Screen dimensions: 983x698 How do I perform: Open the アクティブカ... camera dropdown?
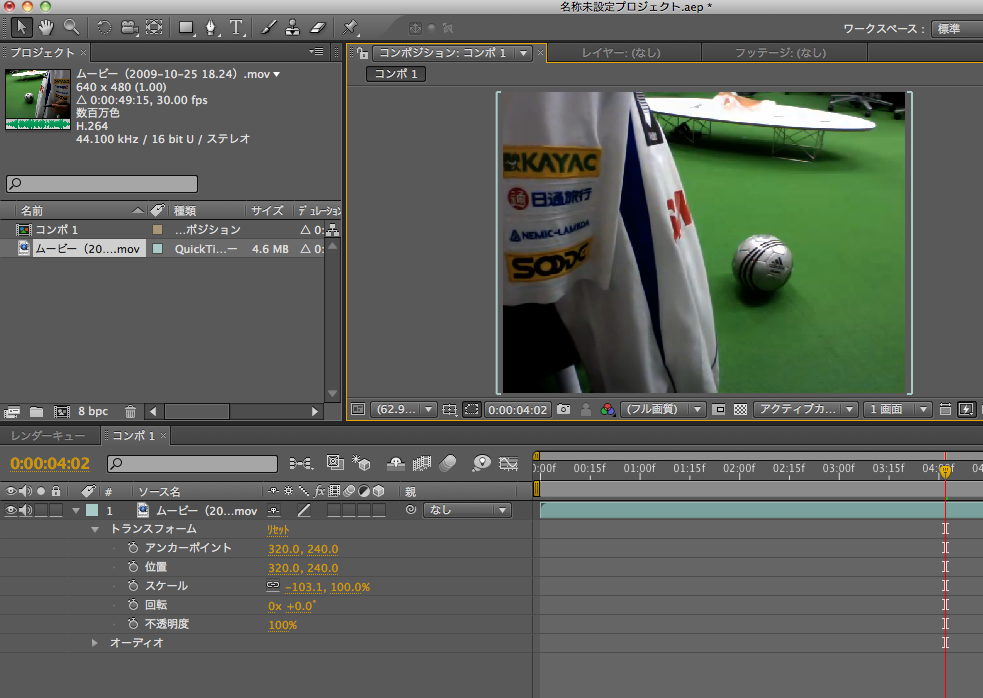806,410
